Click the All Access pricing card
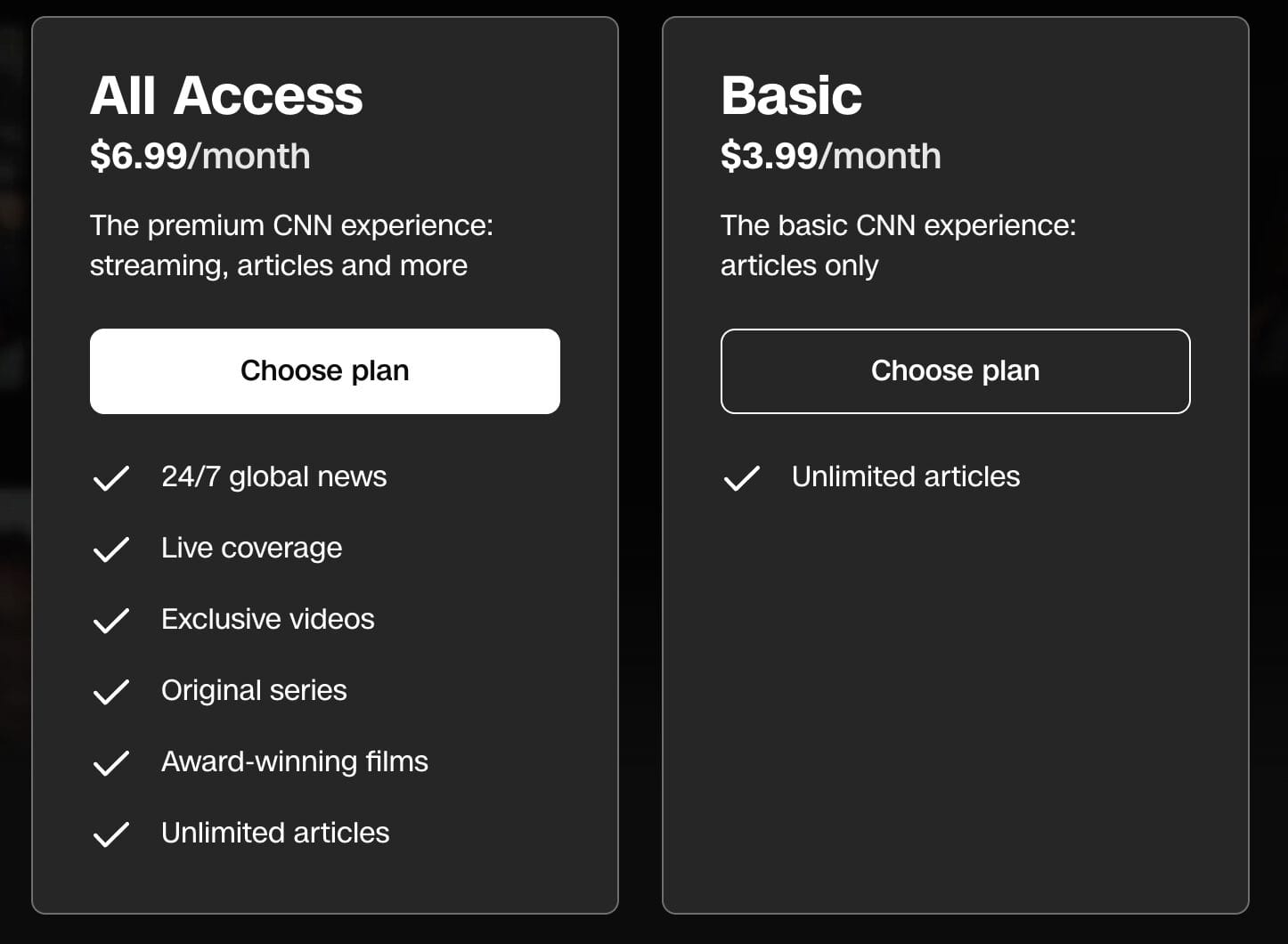This screenshot has height=944, width=1288. point(325,882)
